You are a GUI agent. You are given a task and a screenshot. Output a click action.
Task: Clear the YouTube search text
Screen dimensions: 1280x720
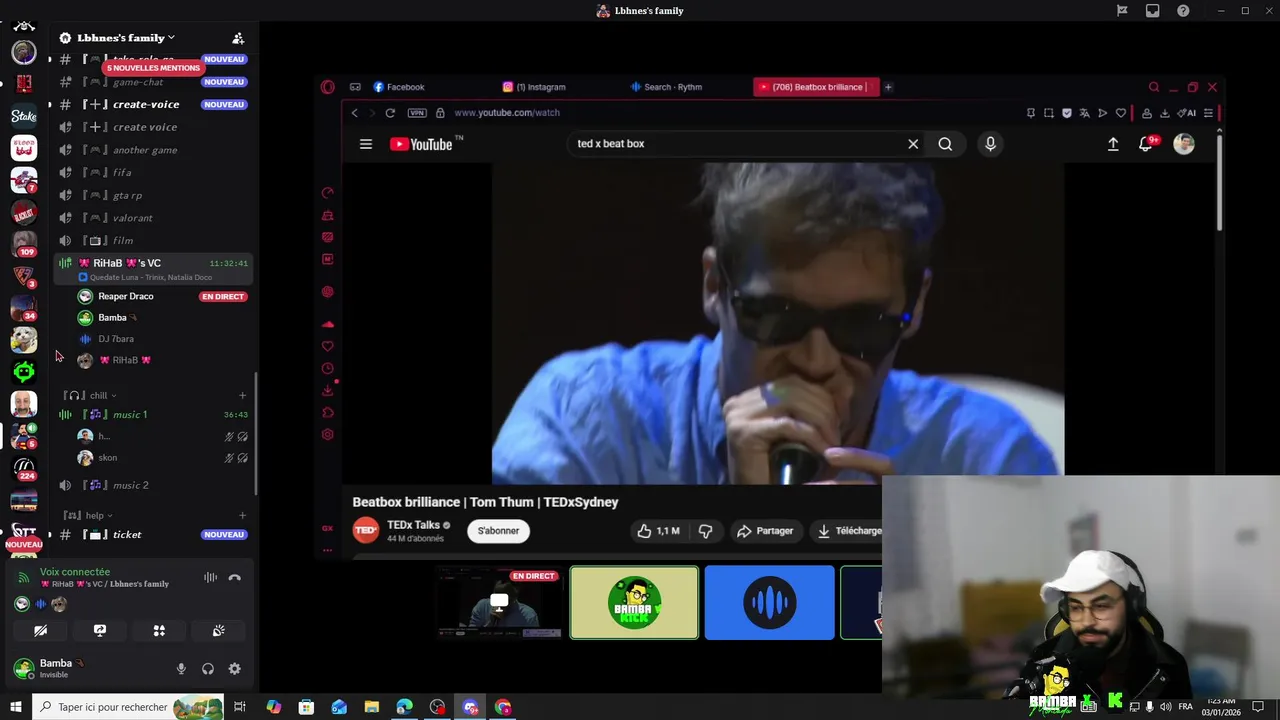tap(913, 144)
